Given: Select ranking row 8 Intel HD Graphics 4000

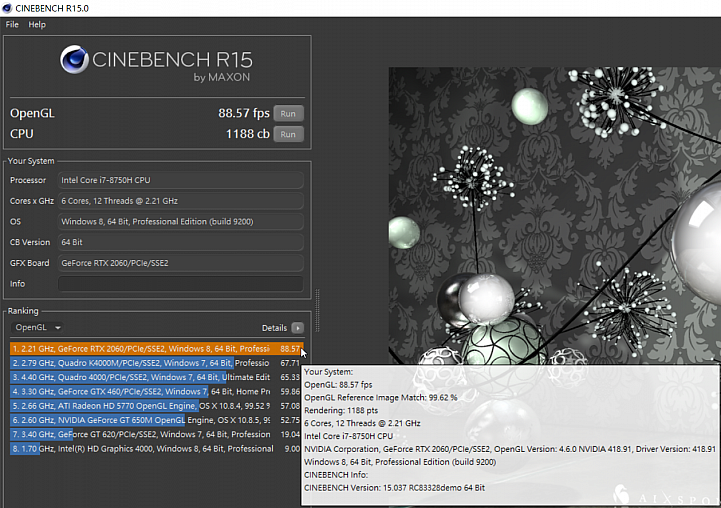Looking at the screenshot, I should click(156, 448).
